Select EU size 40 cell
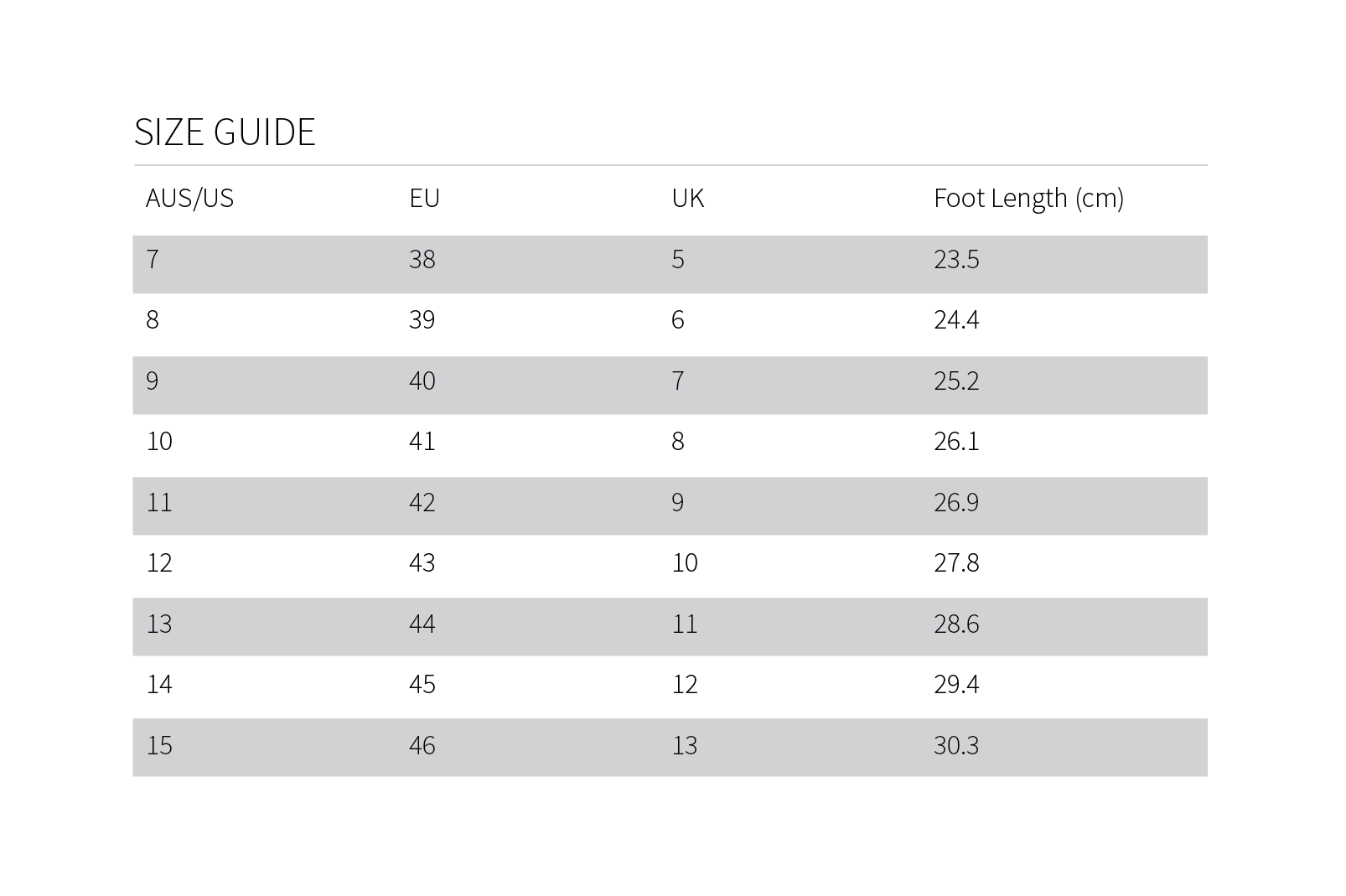 (422, 381)
